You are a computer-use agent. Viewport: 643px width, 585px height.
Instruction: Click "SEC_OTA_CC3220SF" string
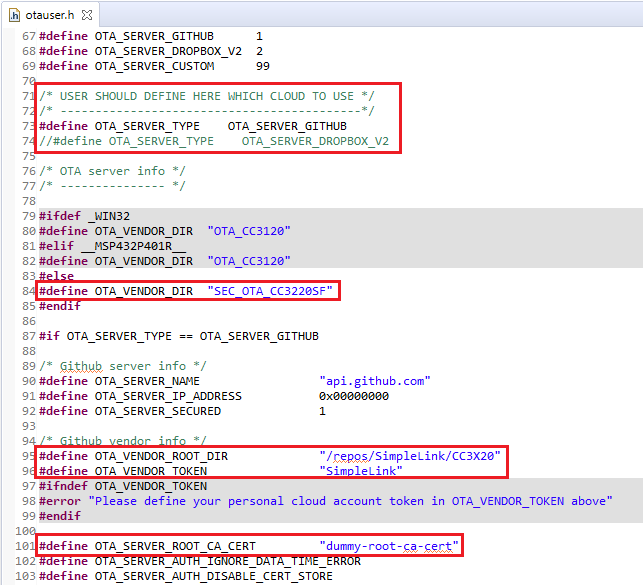[x=270, y=291]
